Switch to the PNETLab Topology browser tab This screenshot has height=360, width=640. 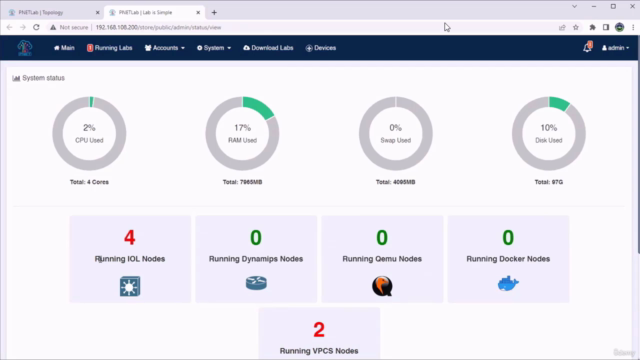click(52, 12)
